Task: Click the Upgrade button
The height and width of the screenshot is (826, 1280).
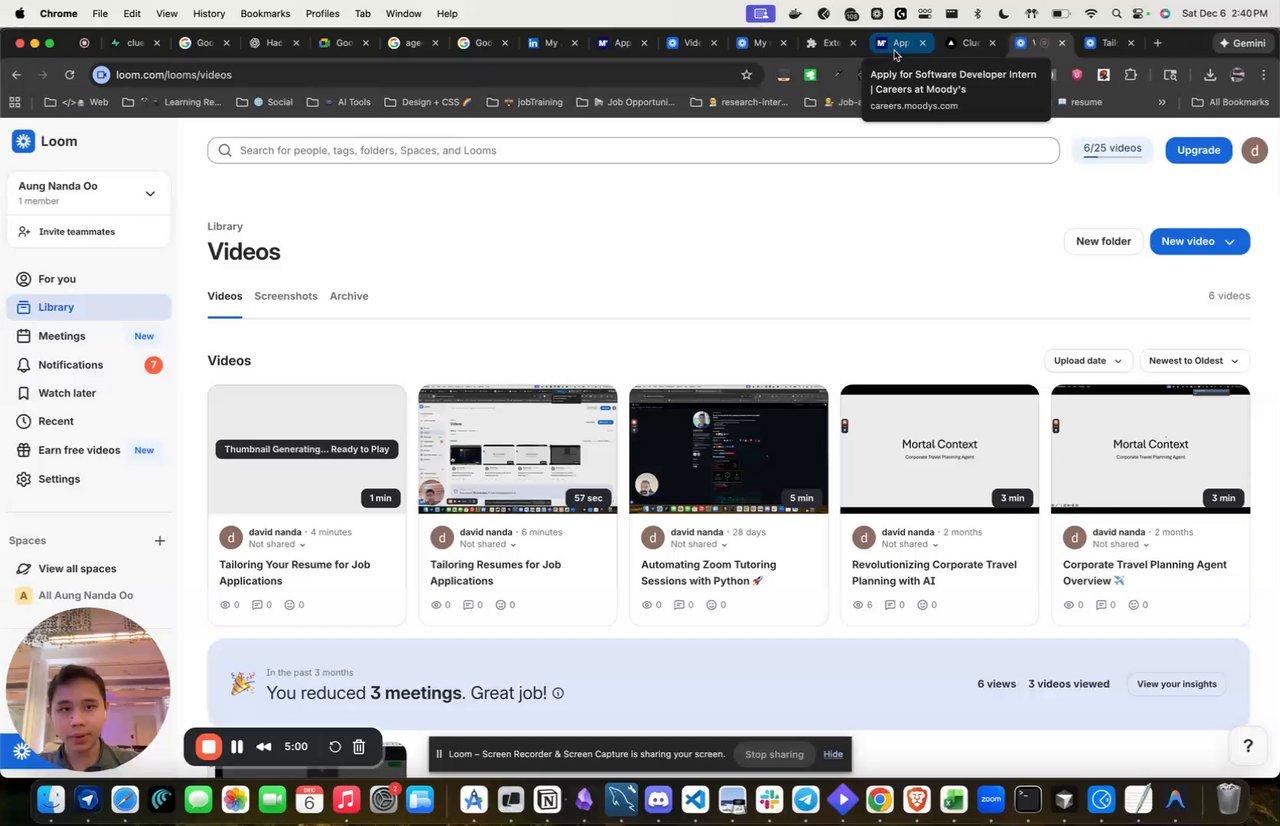Action: (1198, 150)
